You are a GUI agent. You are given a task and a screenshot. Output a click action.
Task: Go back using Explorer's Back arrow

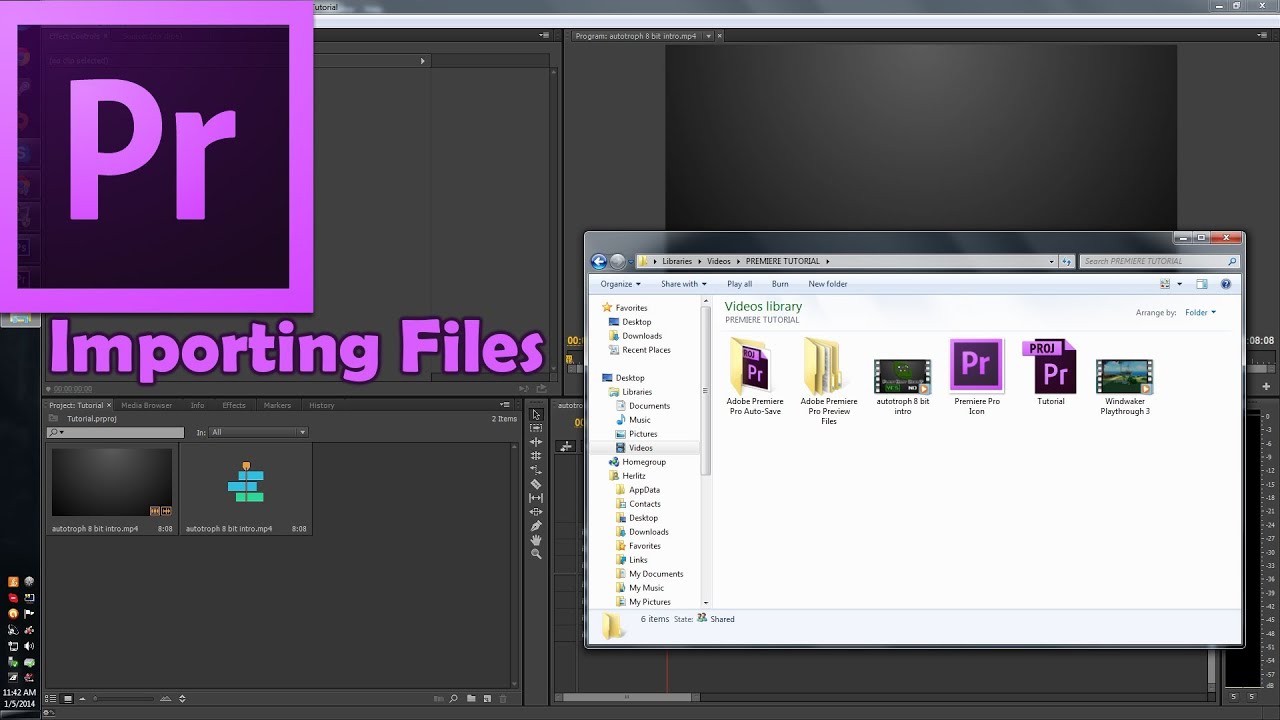(599, 261)
